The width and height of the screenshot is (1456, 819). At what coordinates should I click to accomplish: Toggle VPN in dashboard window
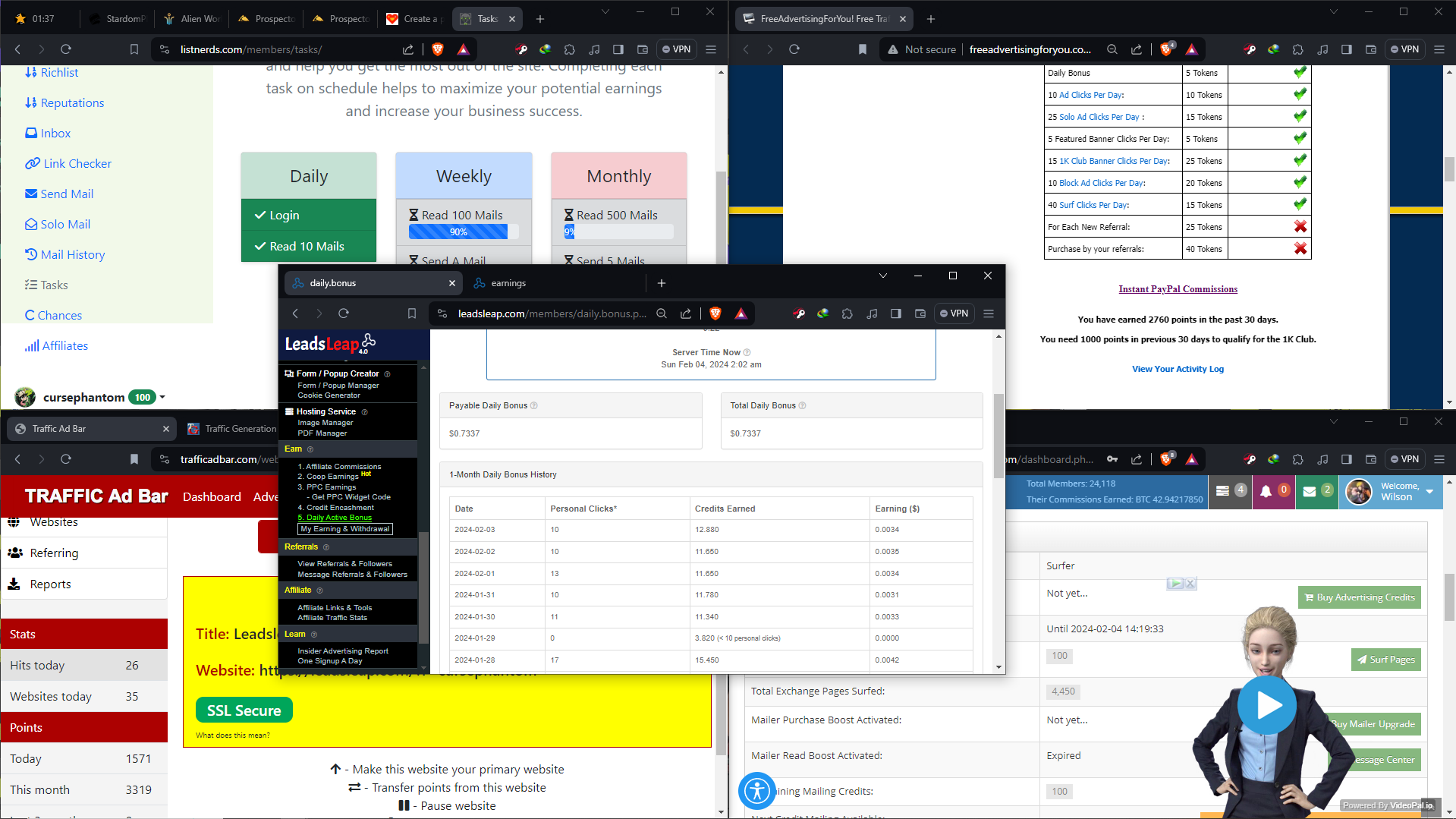click(1404, 459)
